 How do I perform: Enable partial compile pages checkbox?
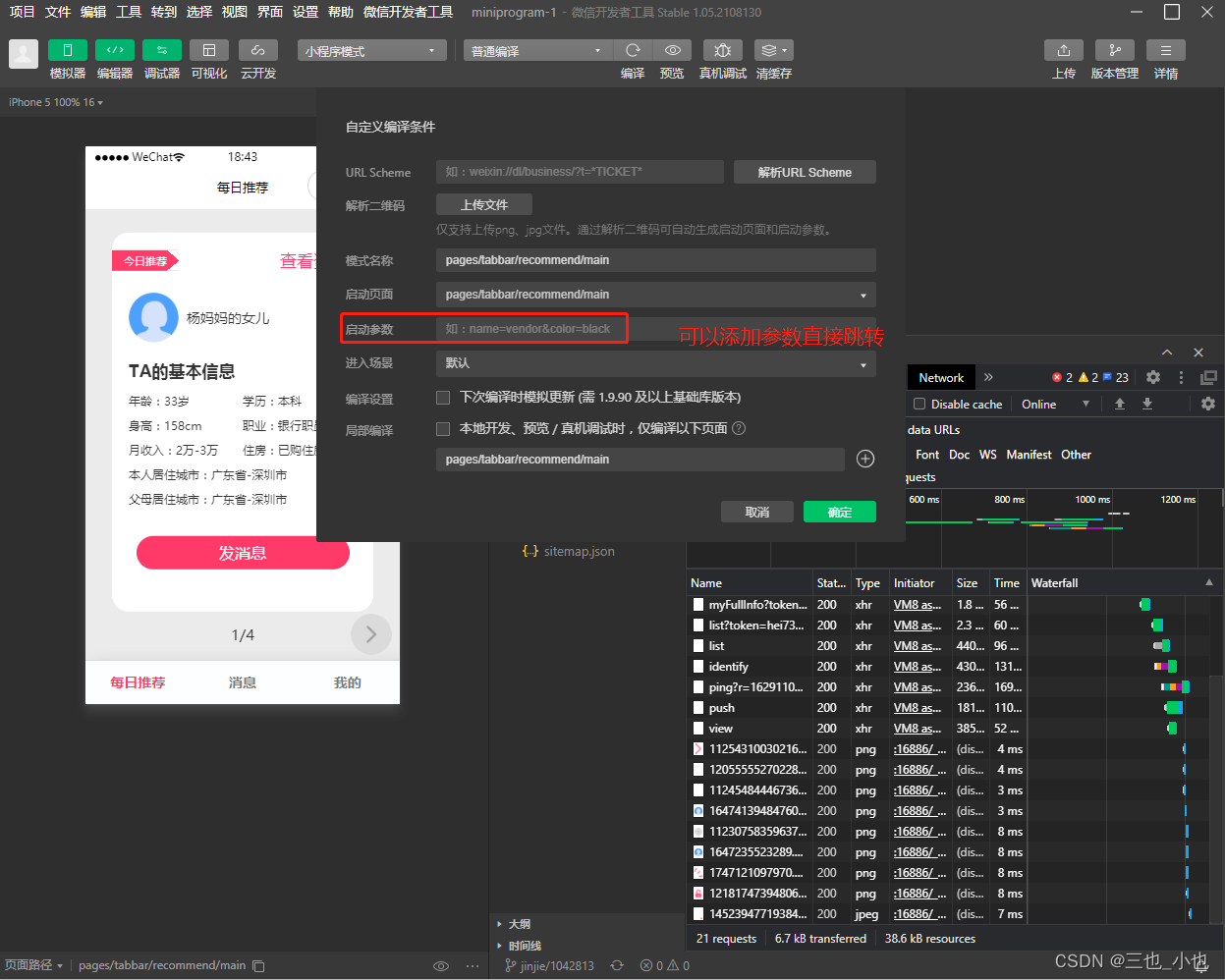pyautogui.click(x=443, y=429)
